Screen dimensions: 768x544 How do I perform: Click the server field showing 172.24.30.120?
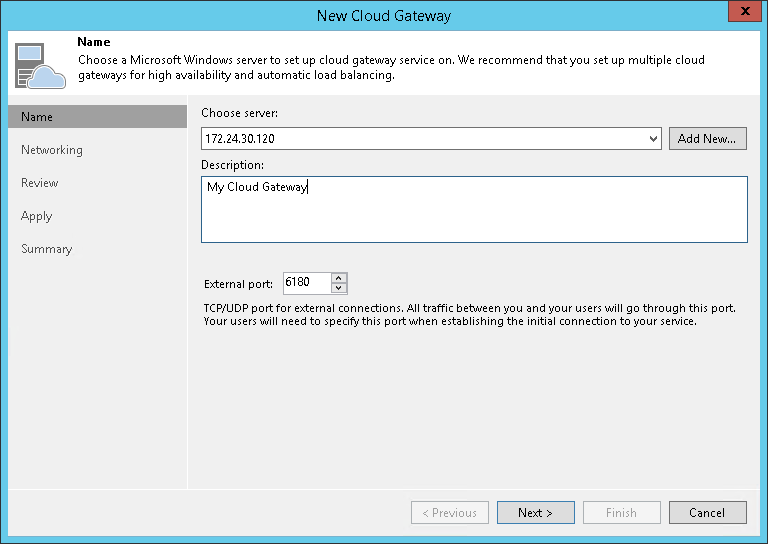[420, 139]
